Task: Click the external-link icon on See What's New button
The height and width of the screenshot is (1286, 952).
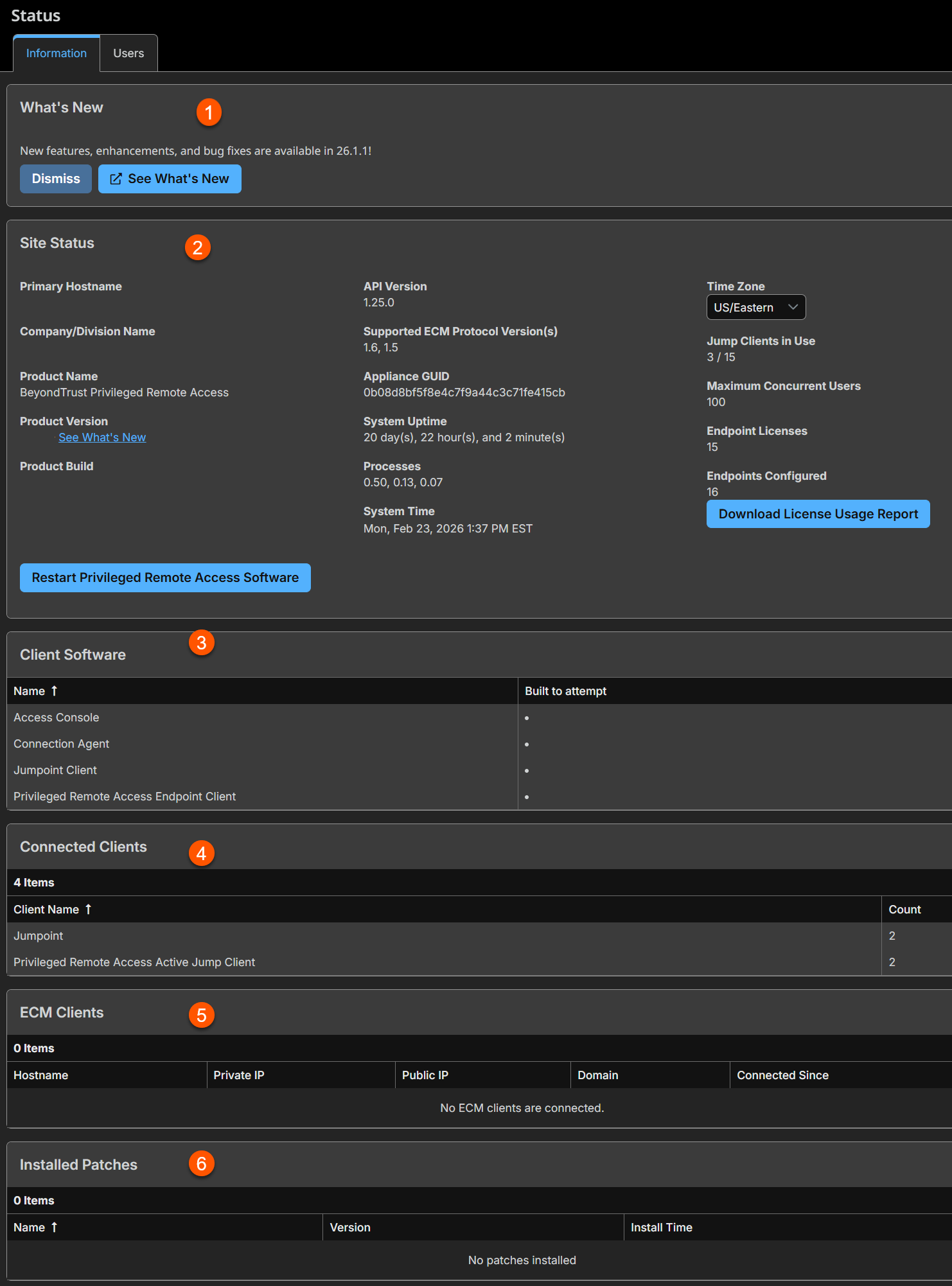Action: click(116, 179)
